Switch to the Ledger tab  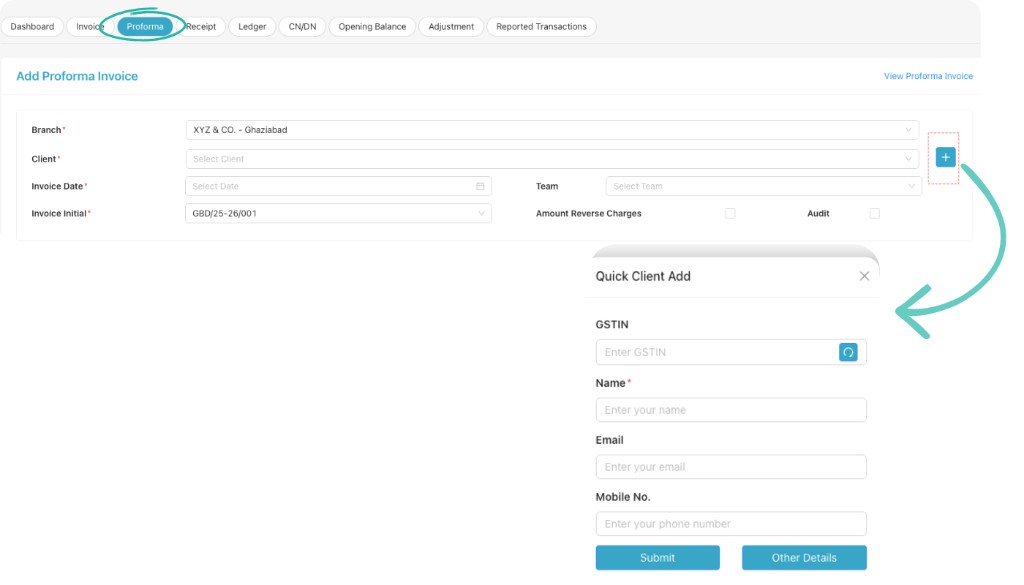[251, 26]
